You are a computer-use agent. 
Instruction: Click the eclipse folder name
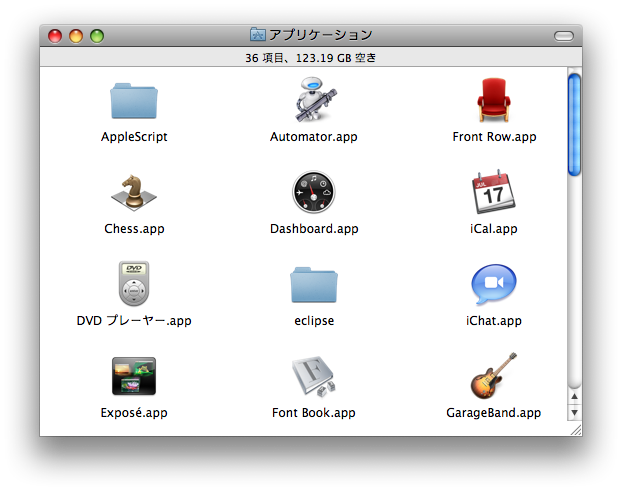coord(314,320)
